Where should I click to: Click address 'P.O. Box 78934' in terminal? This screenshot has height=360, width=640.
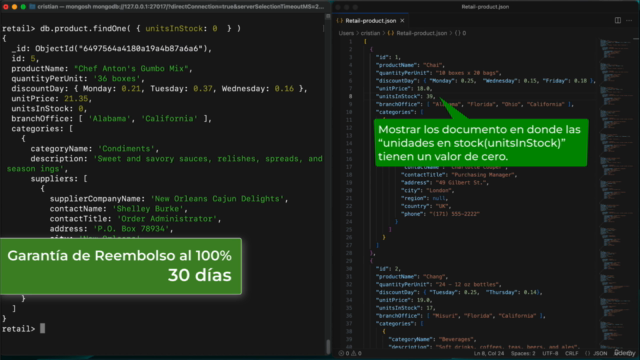[x=111, y=229]
